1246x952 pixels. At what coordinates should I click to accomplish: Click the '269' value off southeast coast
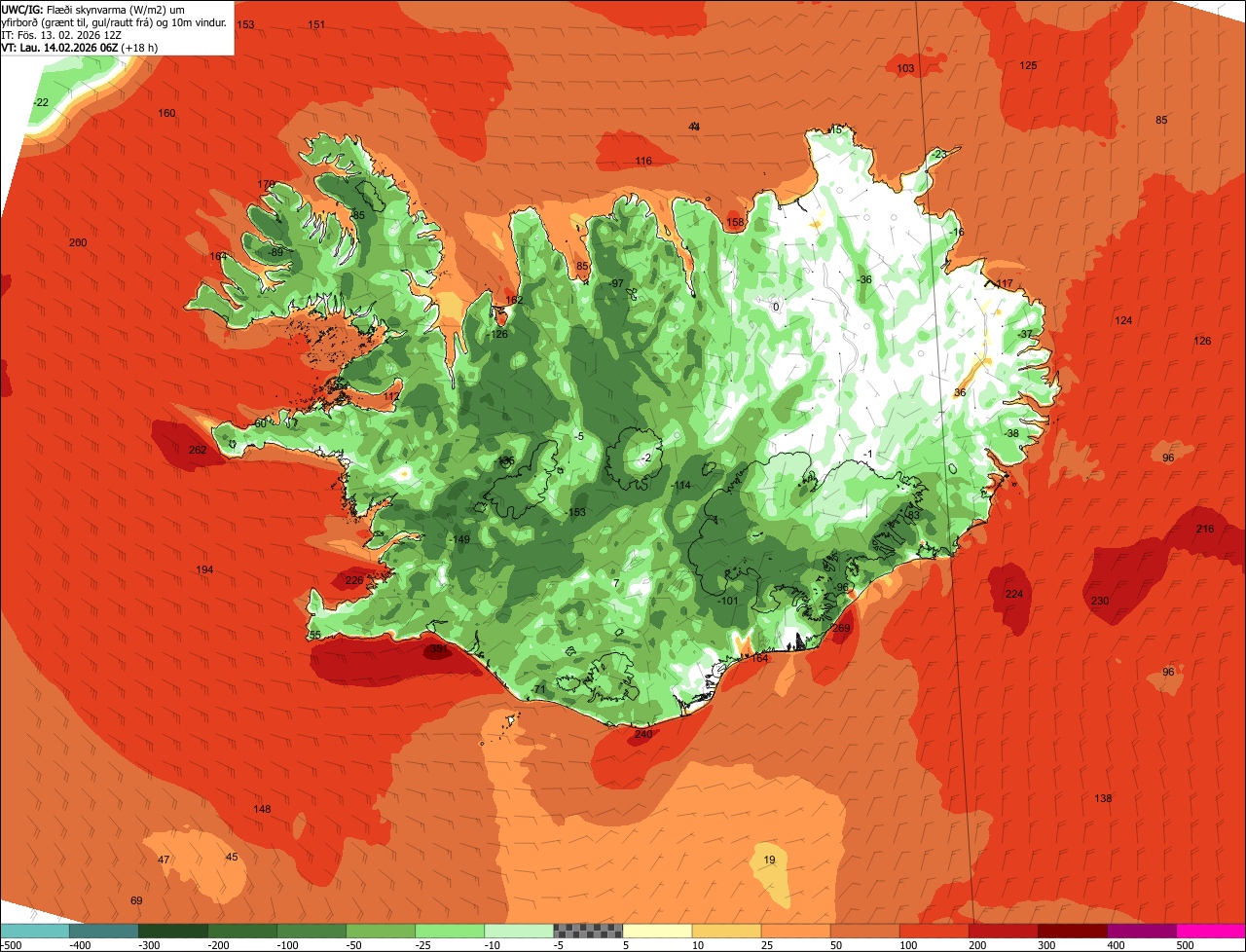[x=841, y=628]
